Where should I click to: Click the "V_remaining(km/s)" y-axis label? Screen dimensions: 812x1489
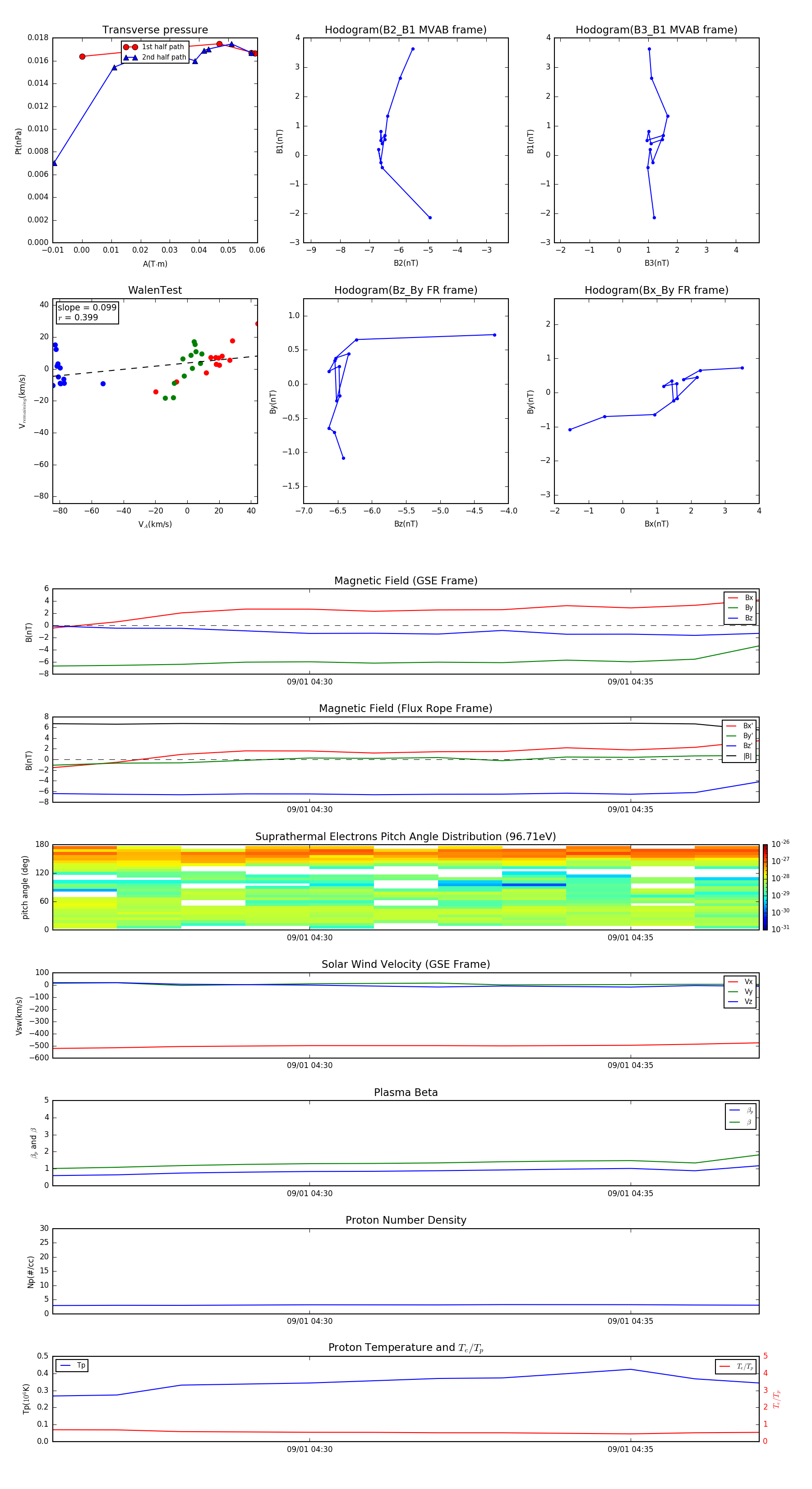tap(22, 401)
